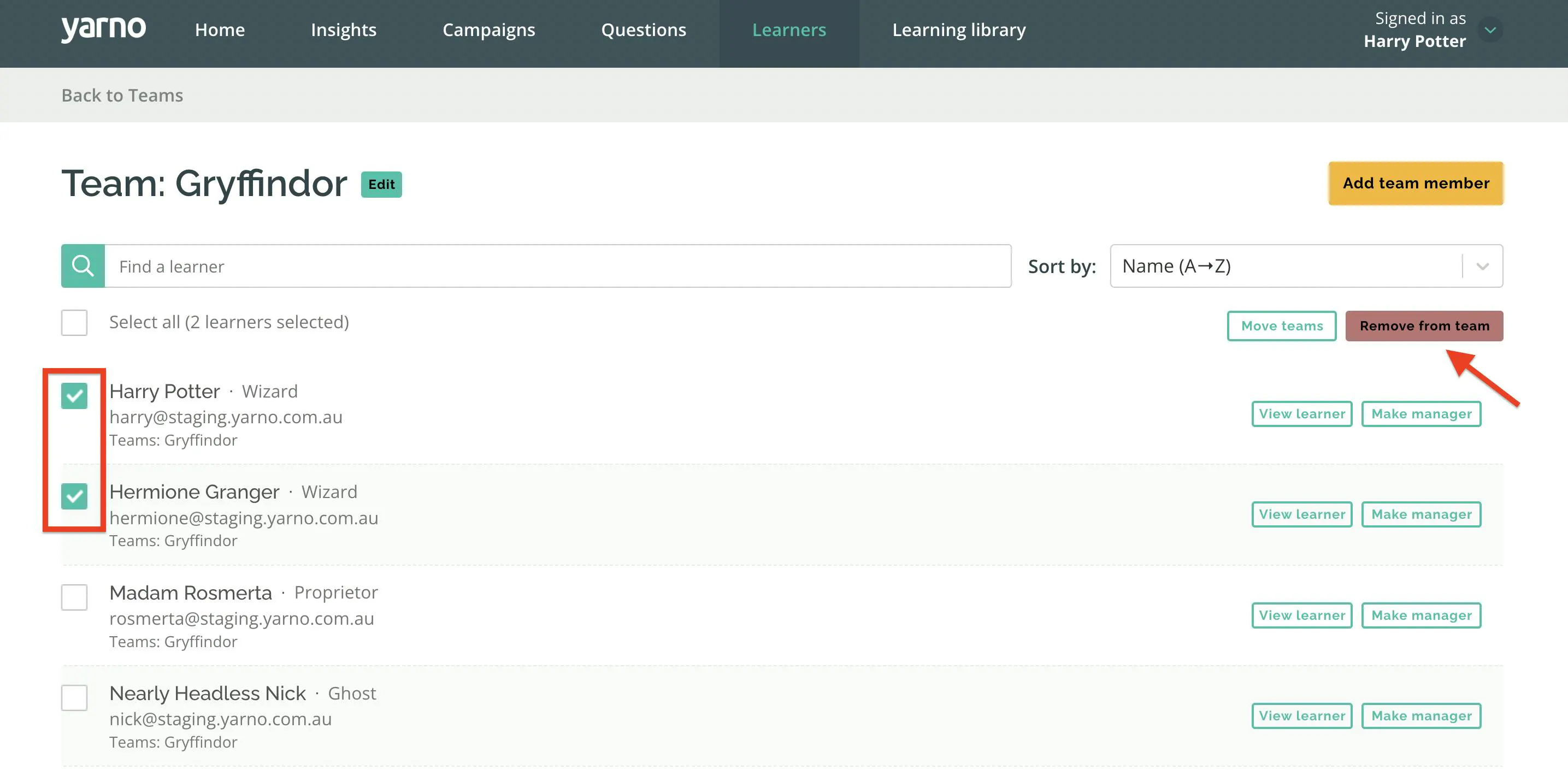Tick the Select all checkbox
The image size is (1568, 770).
tap(74, 322)
